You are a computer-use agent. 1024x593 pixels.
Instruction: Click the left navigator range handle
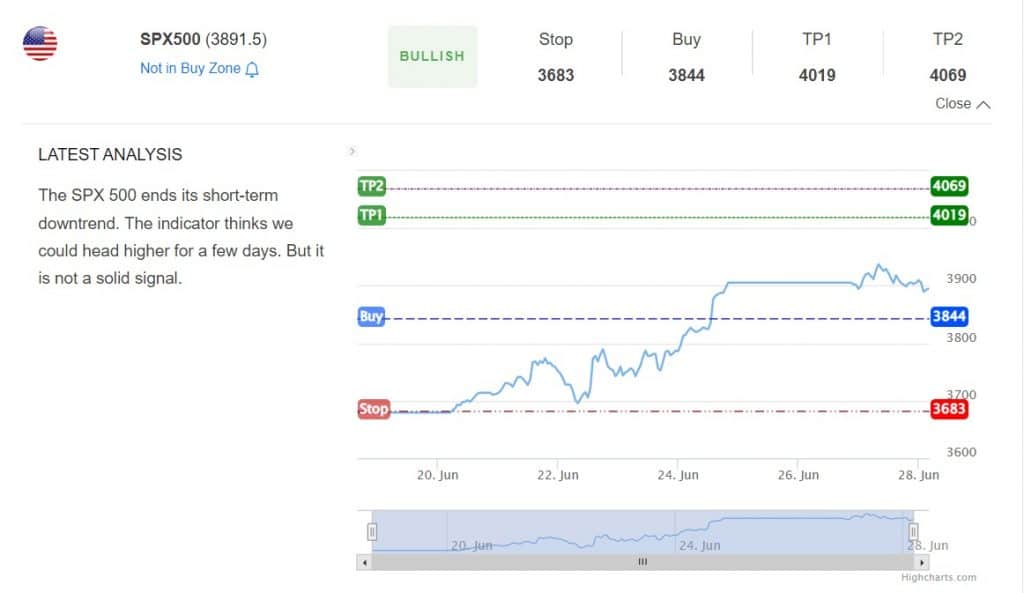click(372, 532)
